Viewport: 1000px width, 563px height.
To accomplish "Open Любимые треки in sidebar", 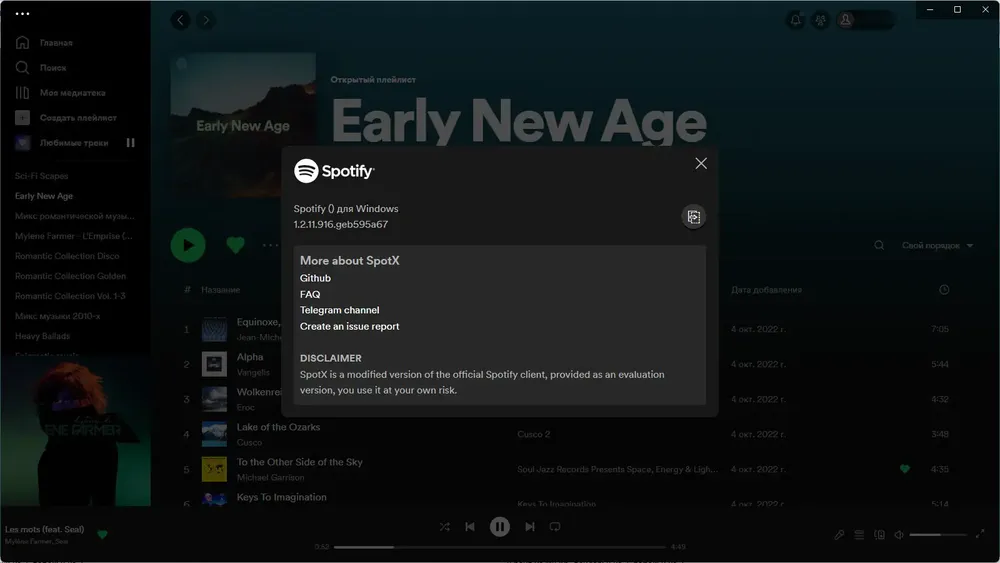I will (61, 143).
